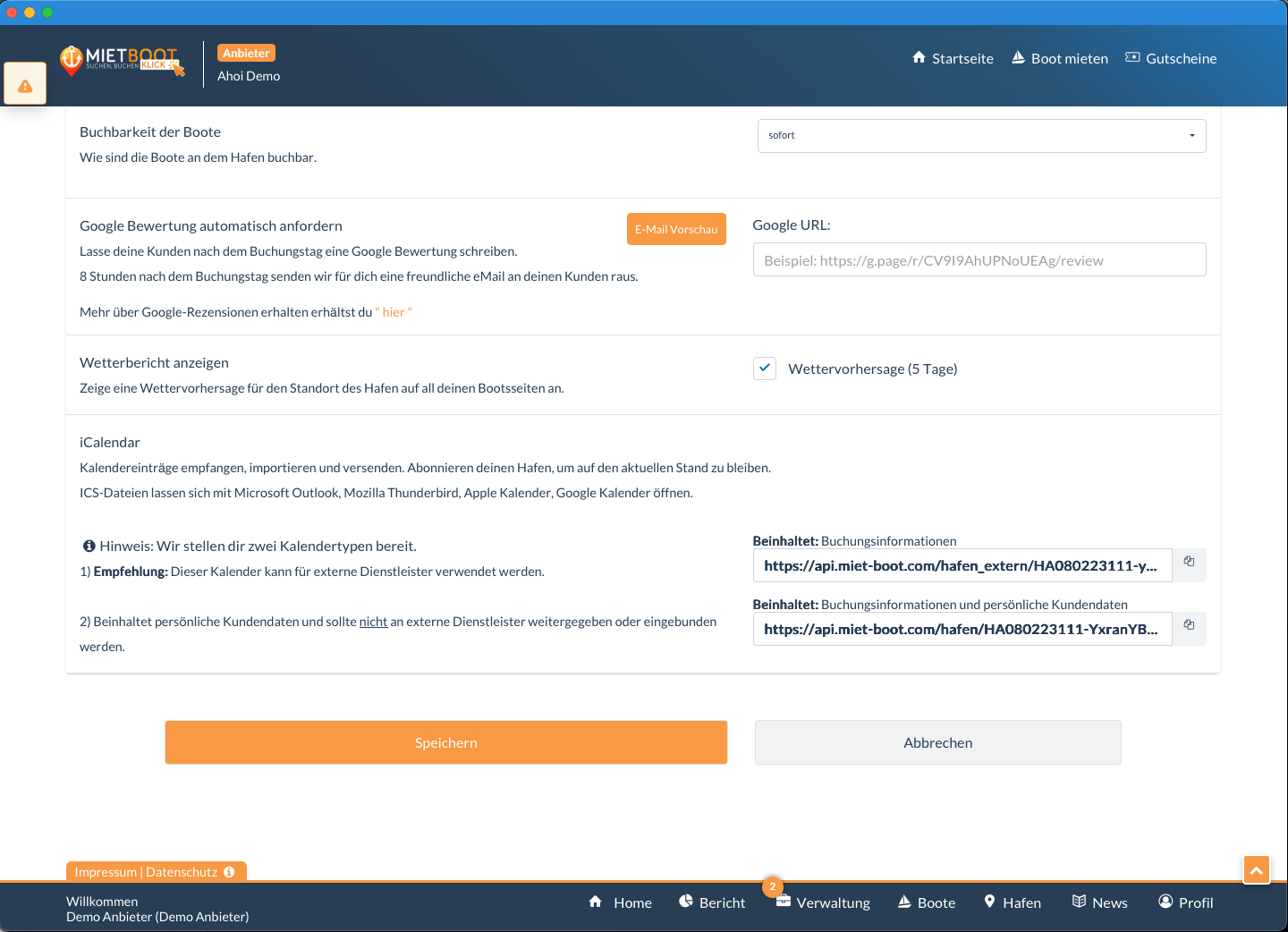Copy the hafen_extern calendar URL
1288x932 pixels.
pyautogui.click(x=1189, y=564)
